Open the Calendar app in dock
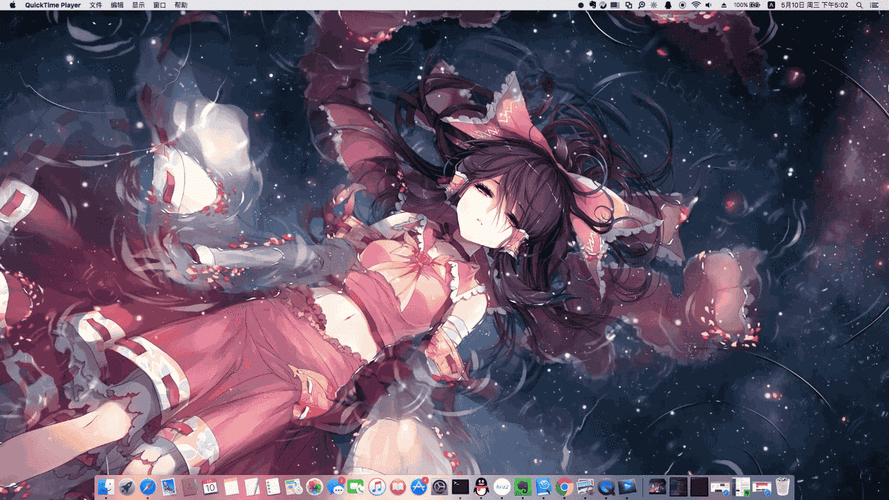 (x=210, y=487)
